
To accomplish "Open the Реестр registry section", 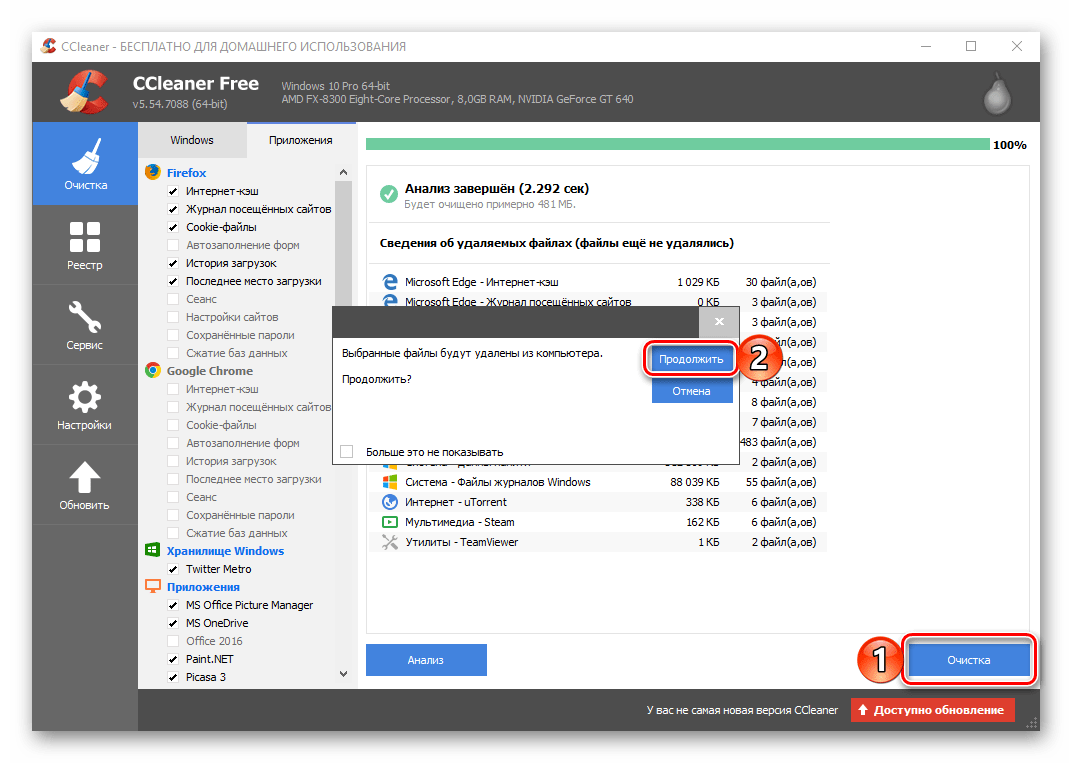I will [x=85, y=245].
